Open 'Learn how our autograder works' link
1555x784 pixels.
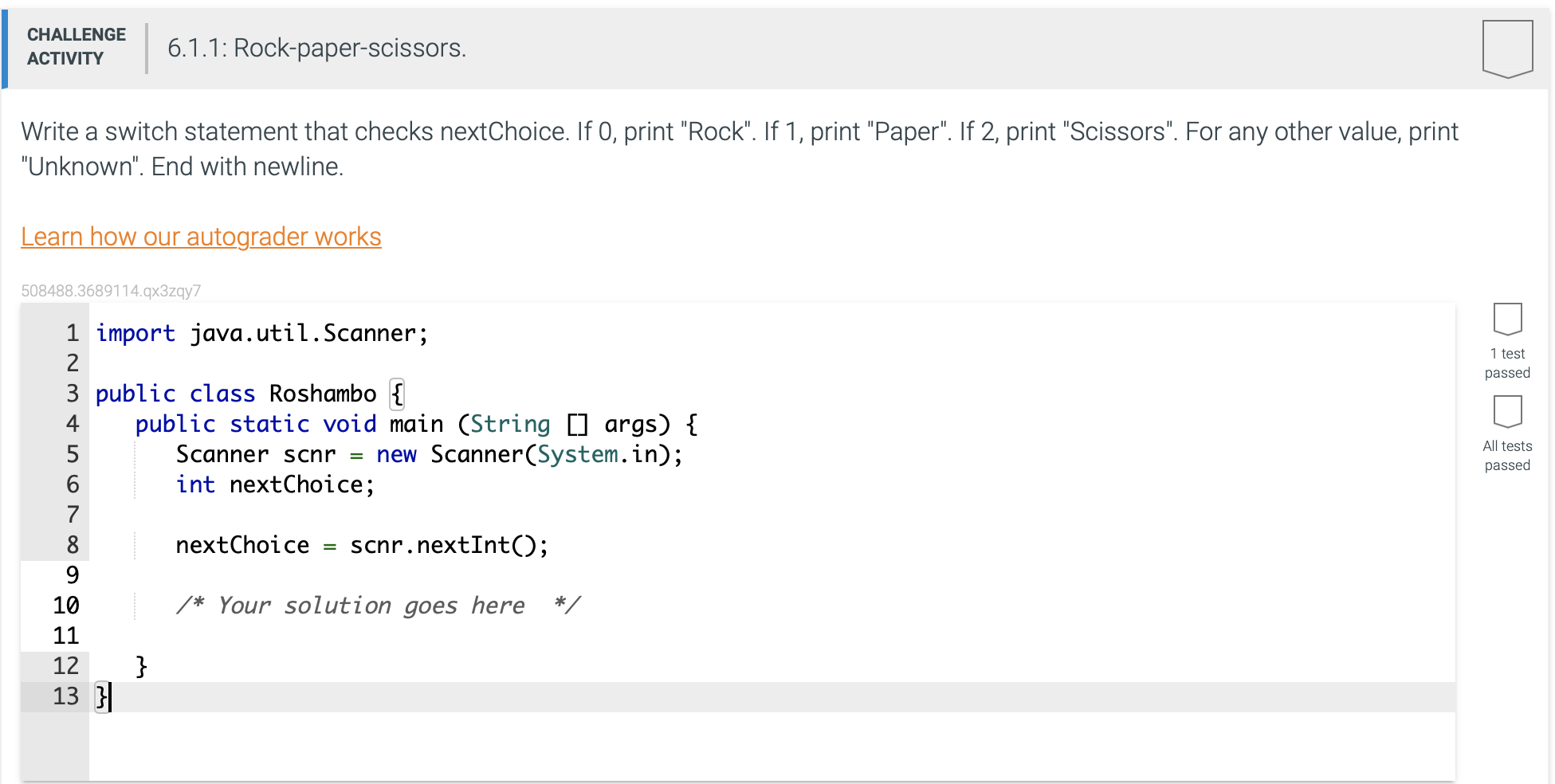(x=201, y=237)
